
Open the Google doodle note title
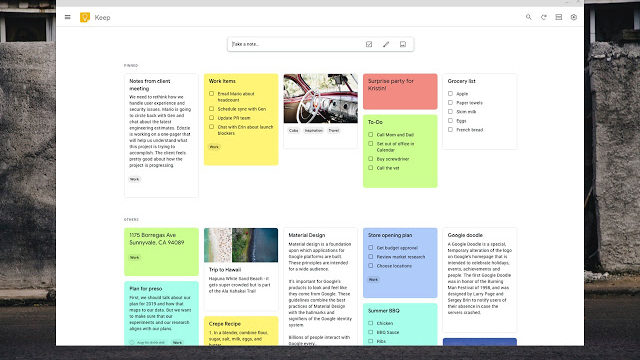coord(465,235)
